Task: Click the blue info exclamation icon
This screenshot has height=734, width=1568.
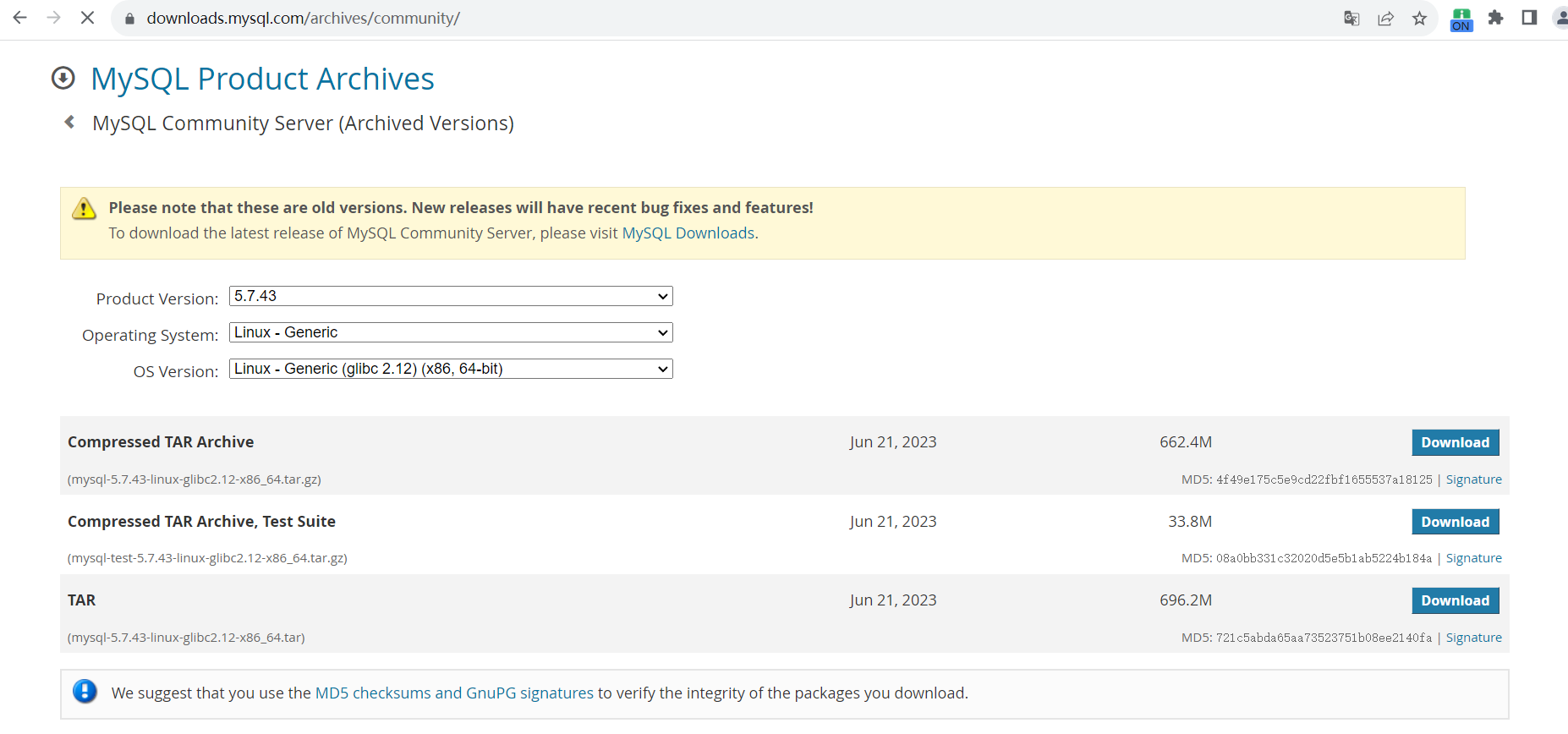Action: coord(85,691)
